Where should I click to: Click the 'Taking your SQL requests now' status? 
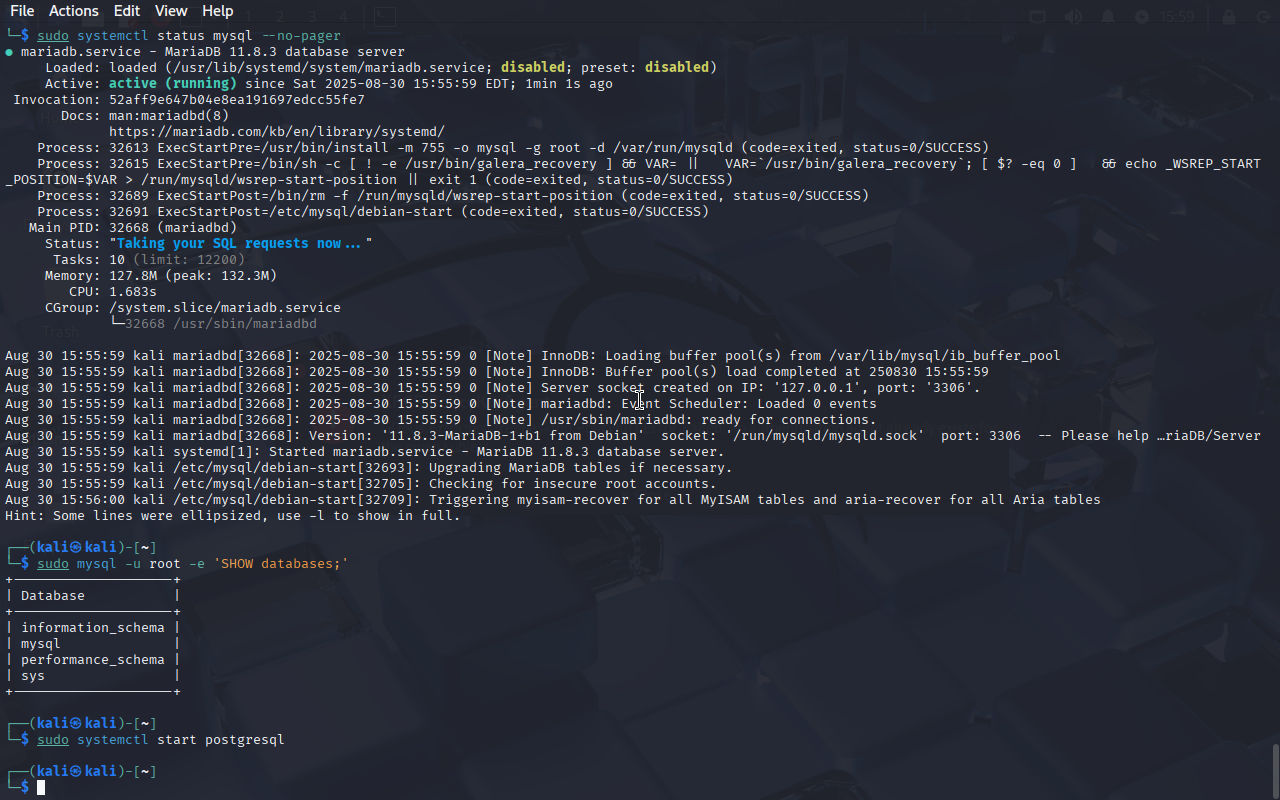pyautogui.click(x=241, y=244)
